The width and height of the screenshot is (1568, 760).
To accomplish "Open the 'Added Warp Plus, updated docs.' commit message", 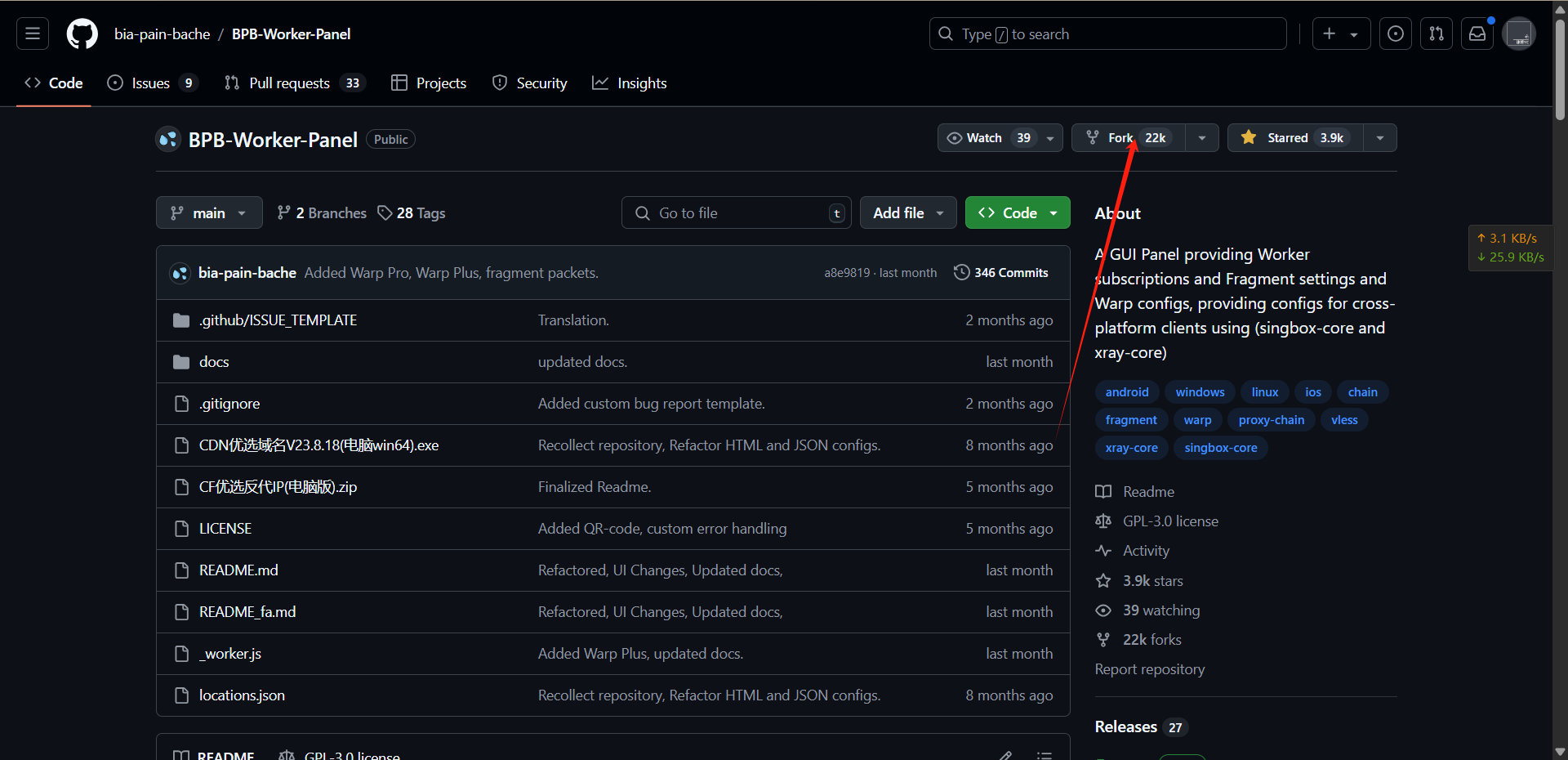I will 640,654.
